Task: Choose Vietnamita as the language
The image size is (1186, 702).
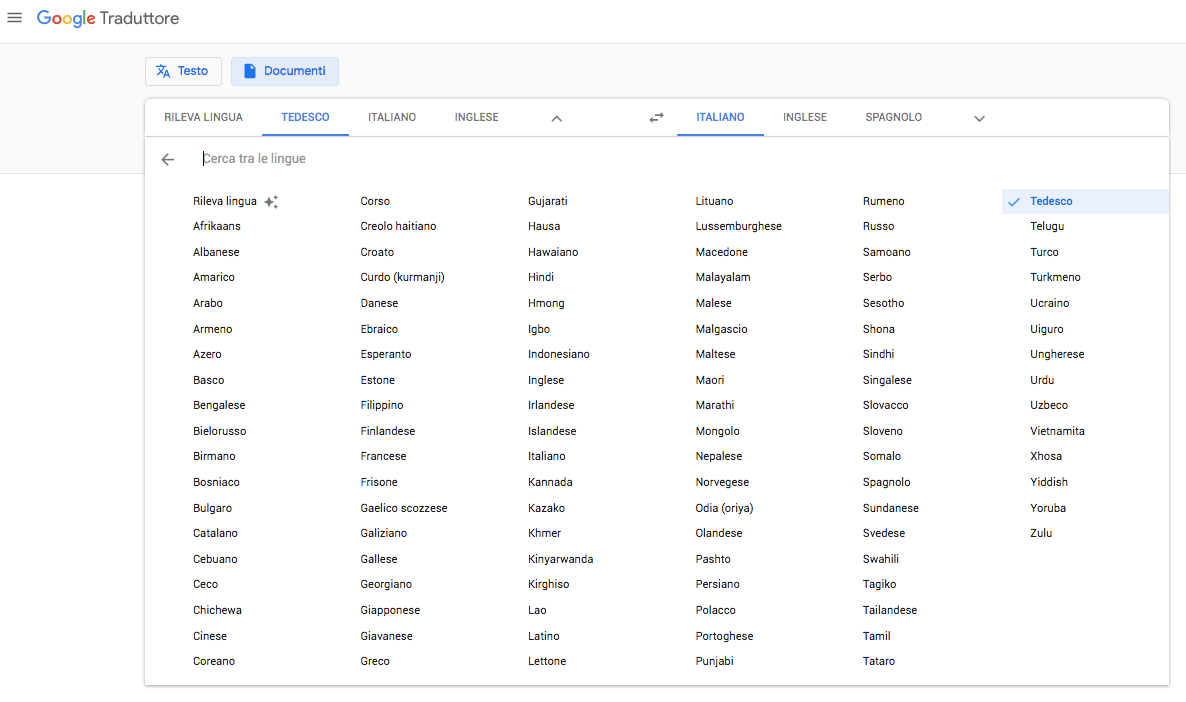Action: [1057, 431]
